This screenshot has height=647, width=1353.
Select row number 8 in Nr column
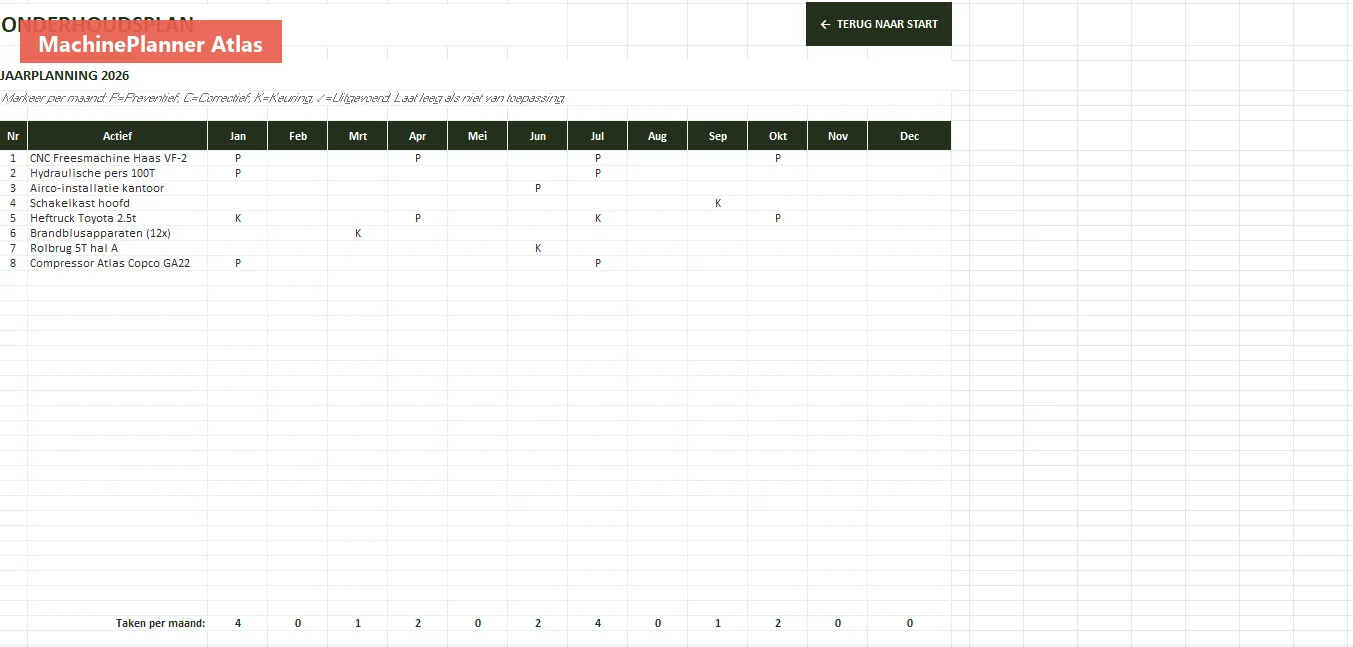[13, 263]
